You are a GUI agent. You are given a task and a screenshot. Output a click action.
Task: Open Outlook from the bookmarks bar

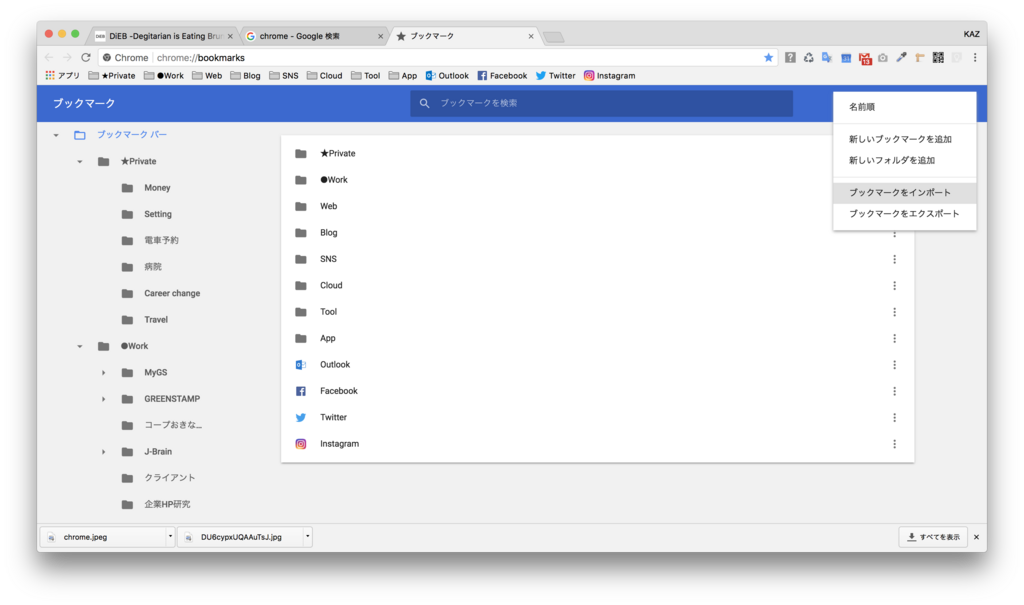point(447,76)
